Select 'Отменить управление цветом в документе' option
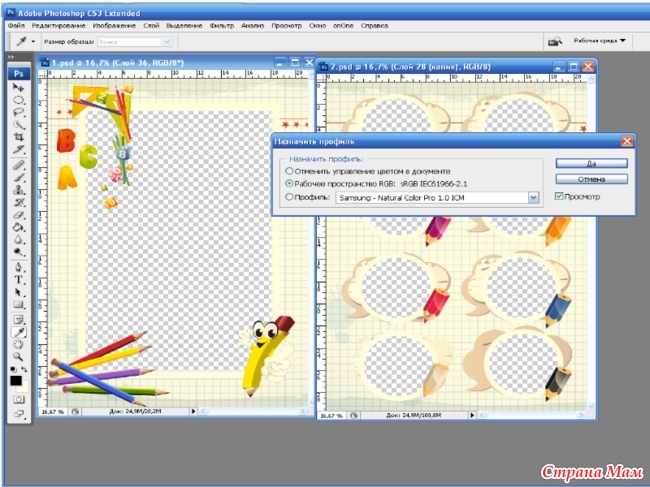The width and height of the screenshot is (650, 487). pos(290,171)
